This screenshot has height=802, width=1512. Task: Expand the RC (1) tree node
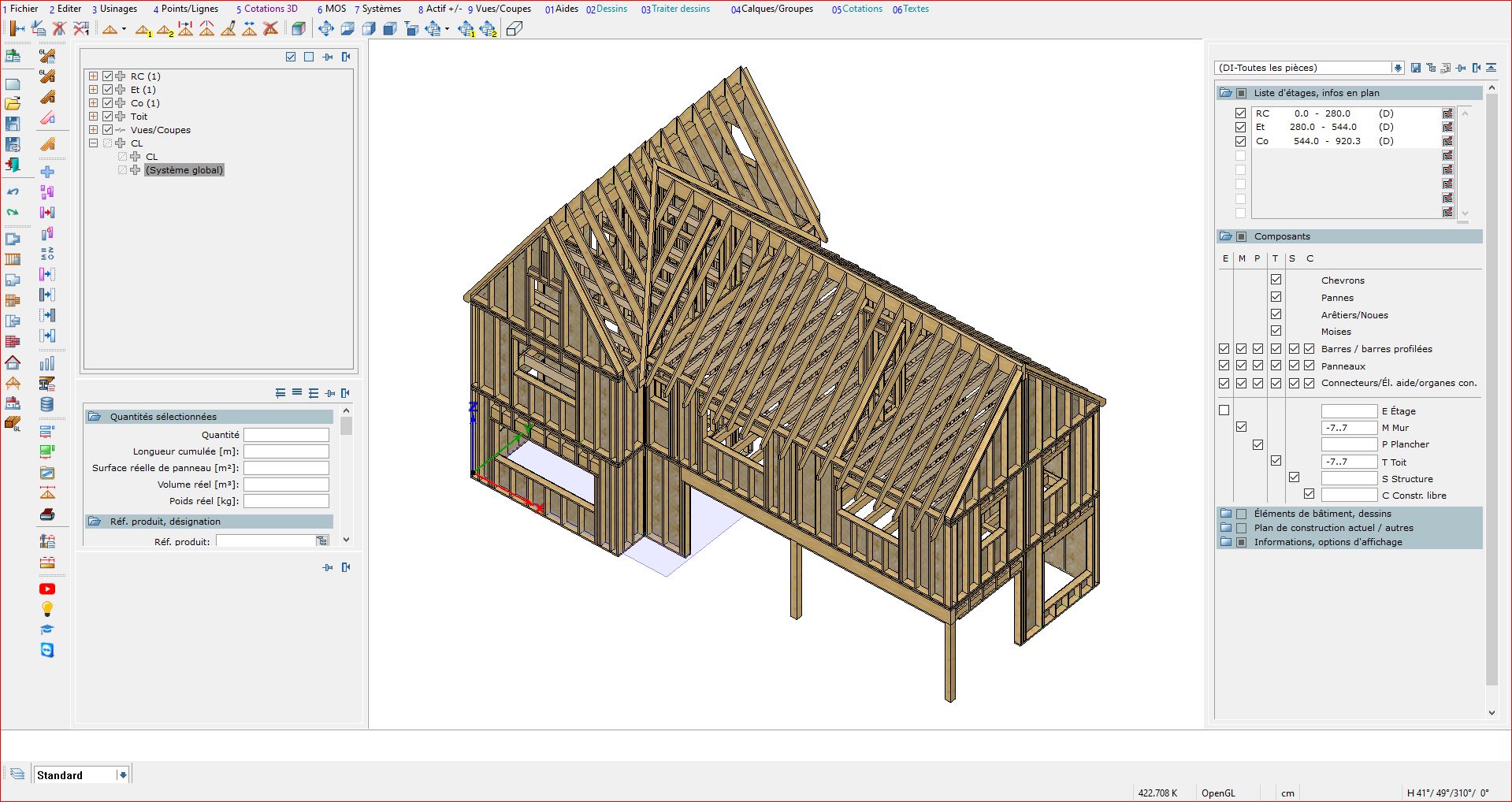pyautogui.click(x=94, y=76)
